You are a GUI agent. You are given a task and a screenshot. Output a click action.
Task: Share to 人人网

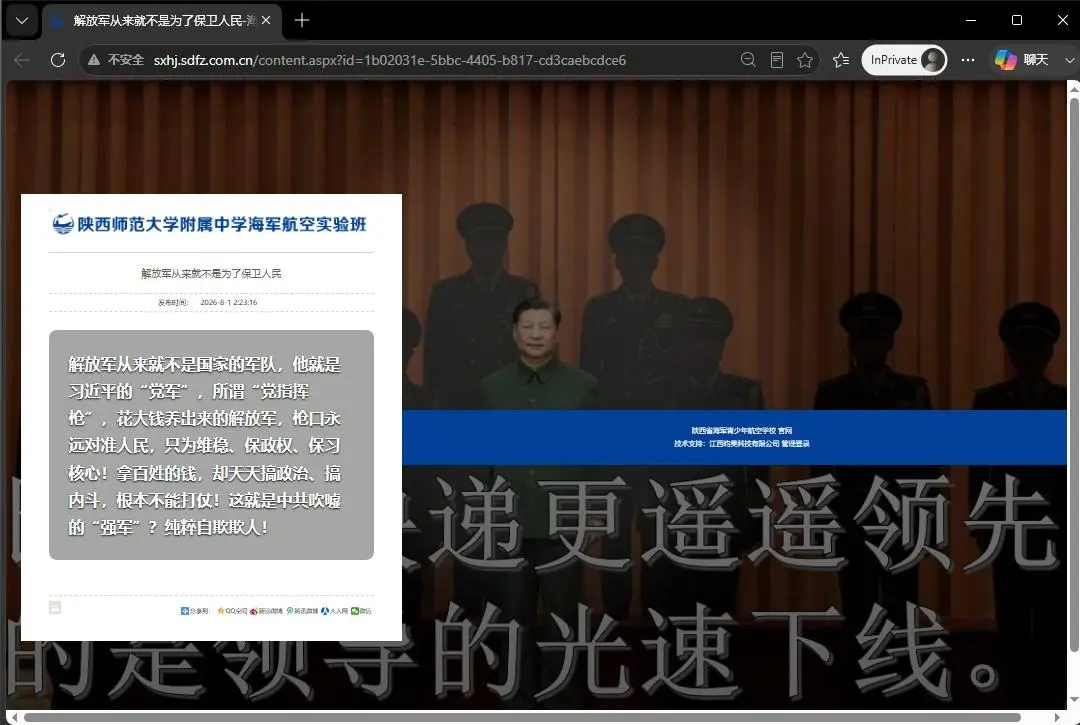[335, 611]
